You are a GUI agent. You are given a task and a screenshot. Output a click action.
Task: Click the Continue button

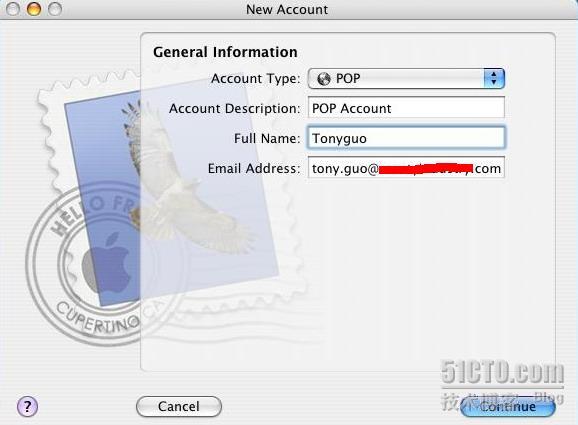508,407
